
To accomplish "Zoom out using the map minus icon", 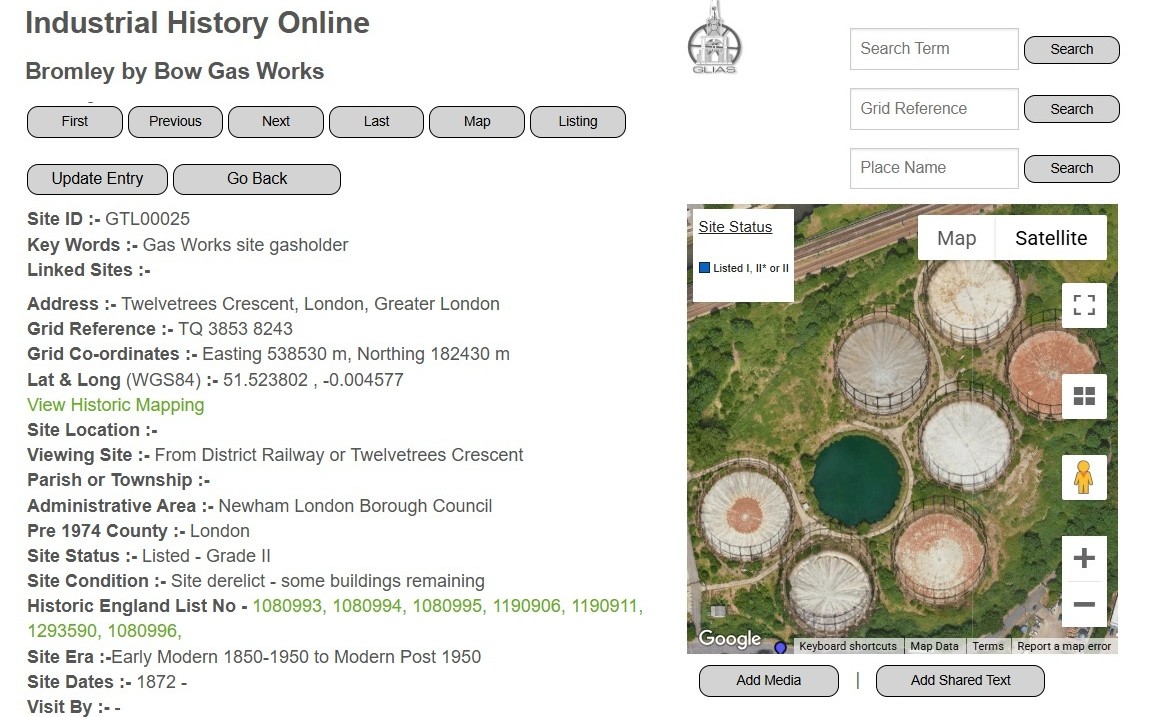I will coord(1084,604).
